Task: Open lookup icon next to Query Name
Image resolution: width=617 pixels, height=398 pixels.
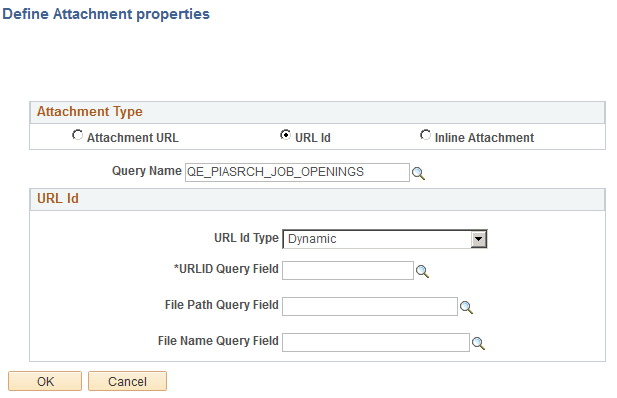Action: pyautogui.click(x=418, y=173)
